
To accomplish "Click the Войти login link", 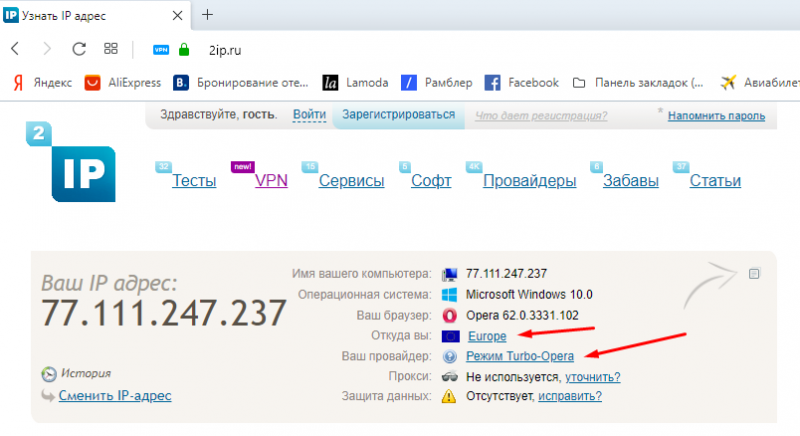I will 309,116.
